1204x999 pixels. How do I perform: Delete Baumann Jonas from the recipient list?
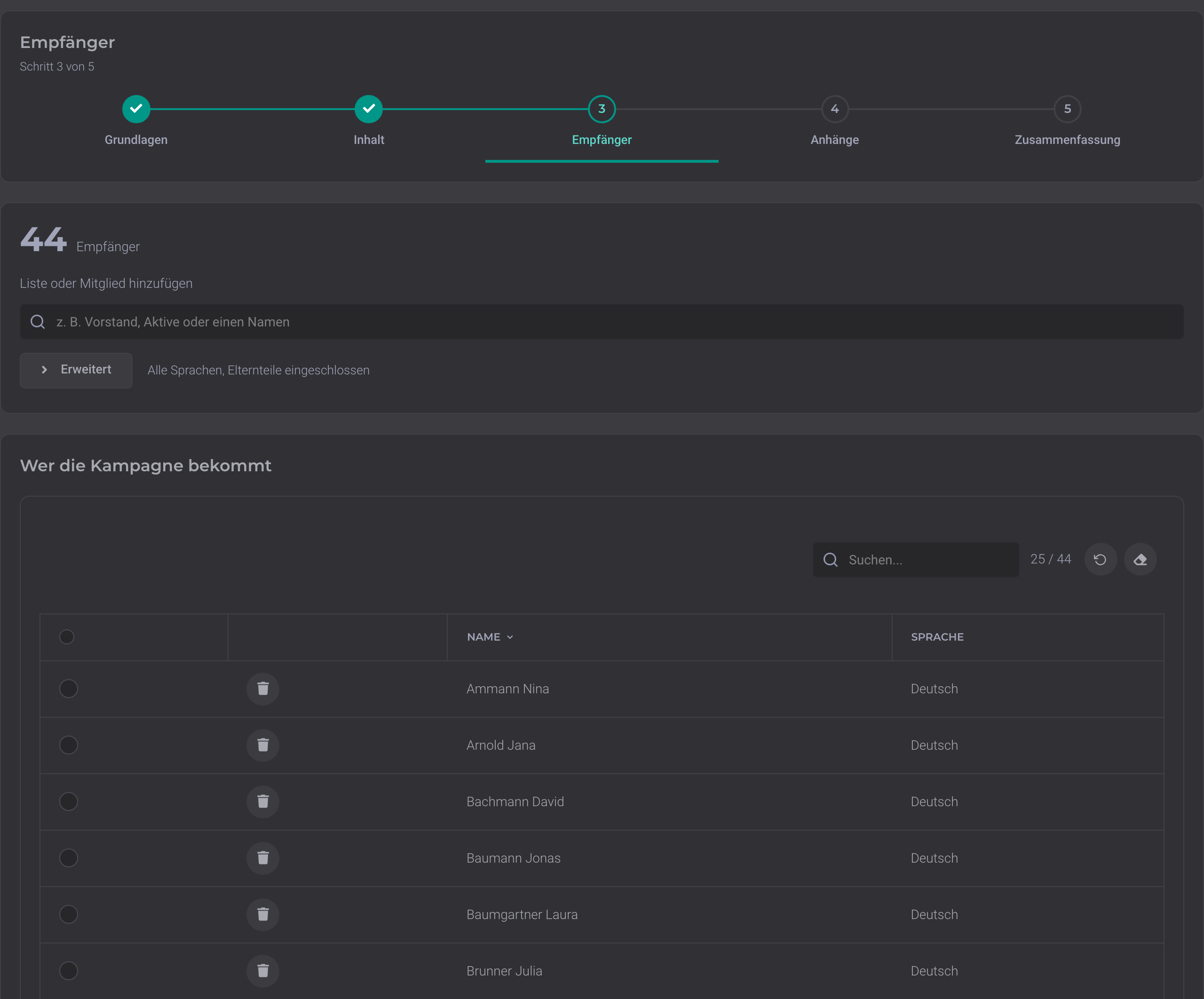(262, 858)
